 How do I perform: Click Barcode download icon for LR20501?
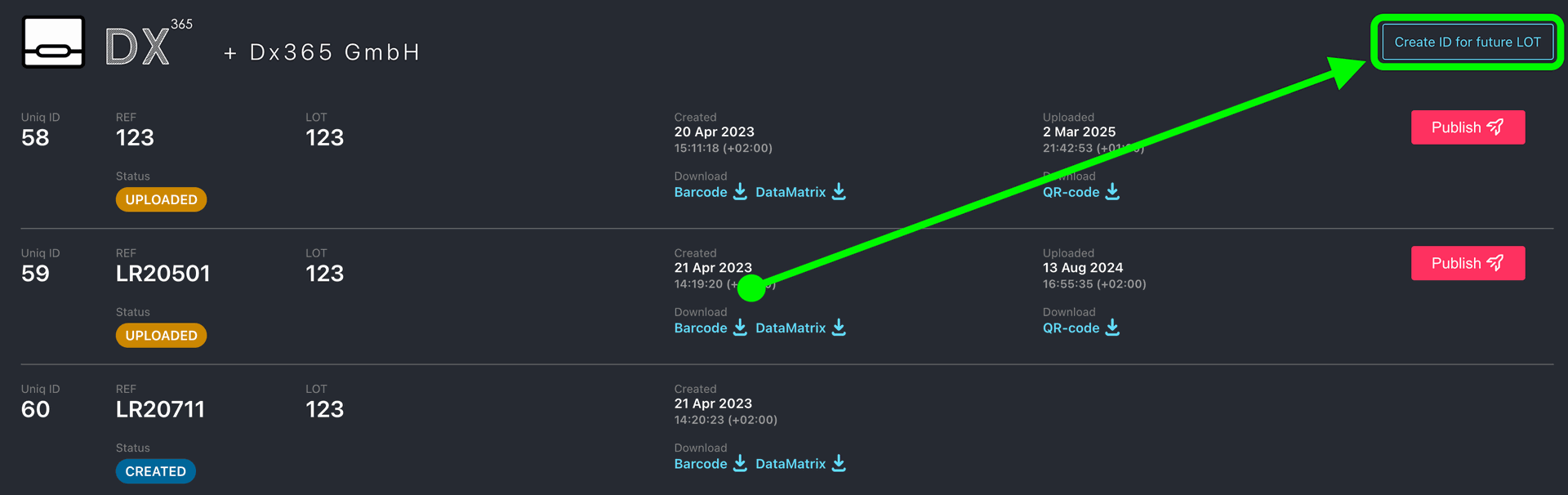(x=740, y=328)
